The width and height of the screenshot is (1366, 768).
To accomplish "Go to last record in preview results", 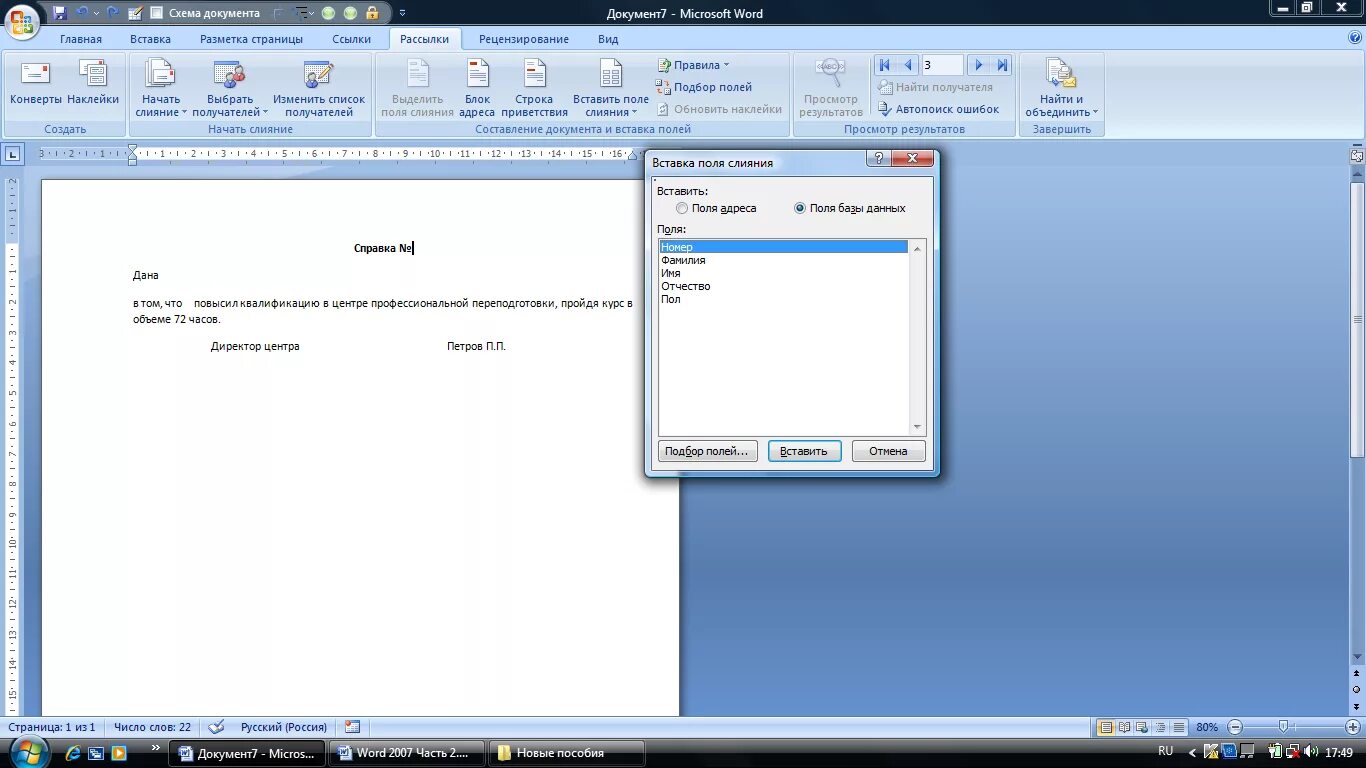I will [x=1002, y=65].
